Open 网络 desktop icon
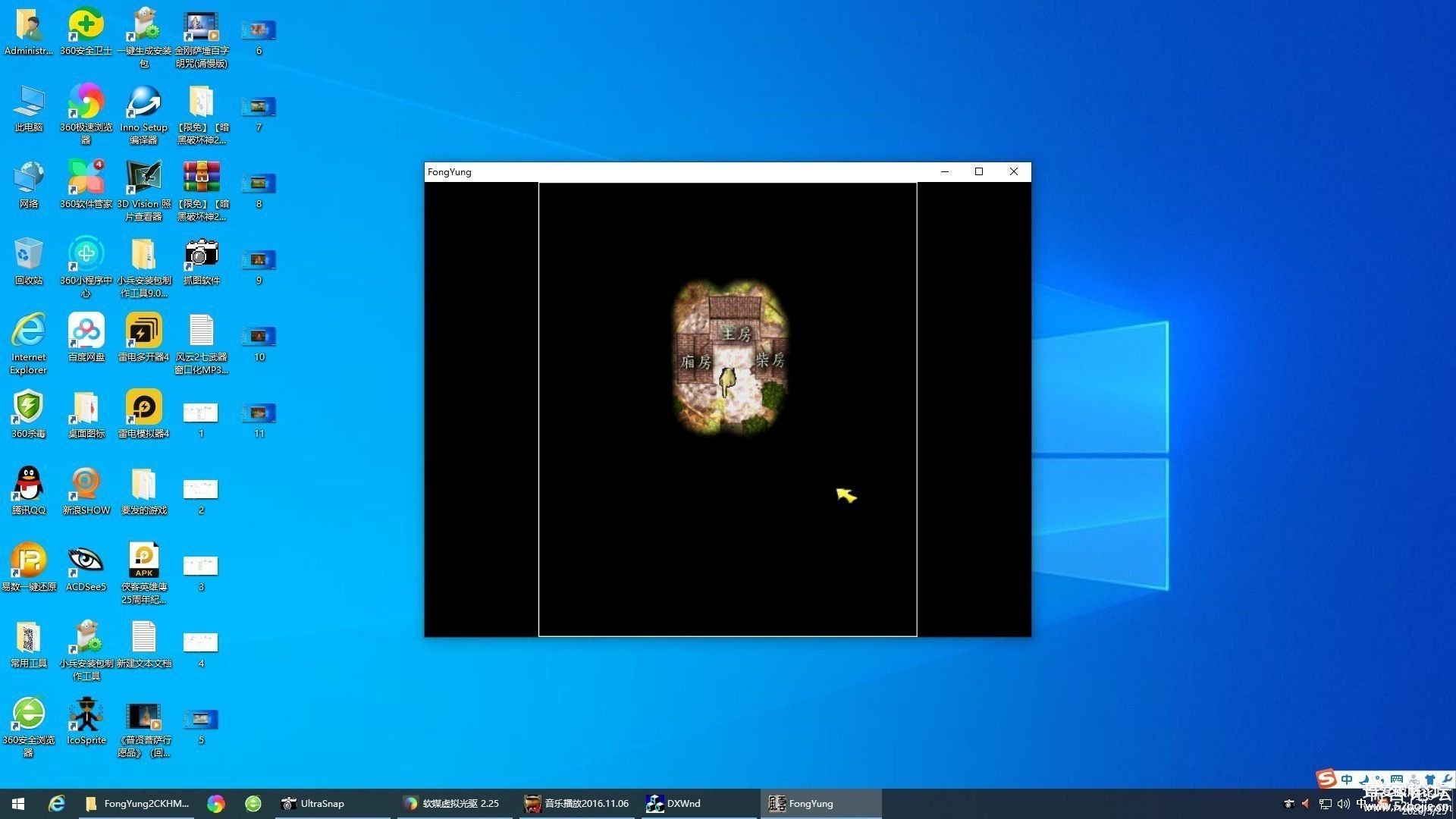1456x819 pixels. [x=28, y=185]
